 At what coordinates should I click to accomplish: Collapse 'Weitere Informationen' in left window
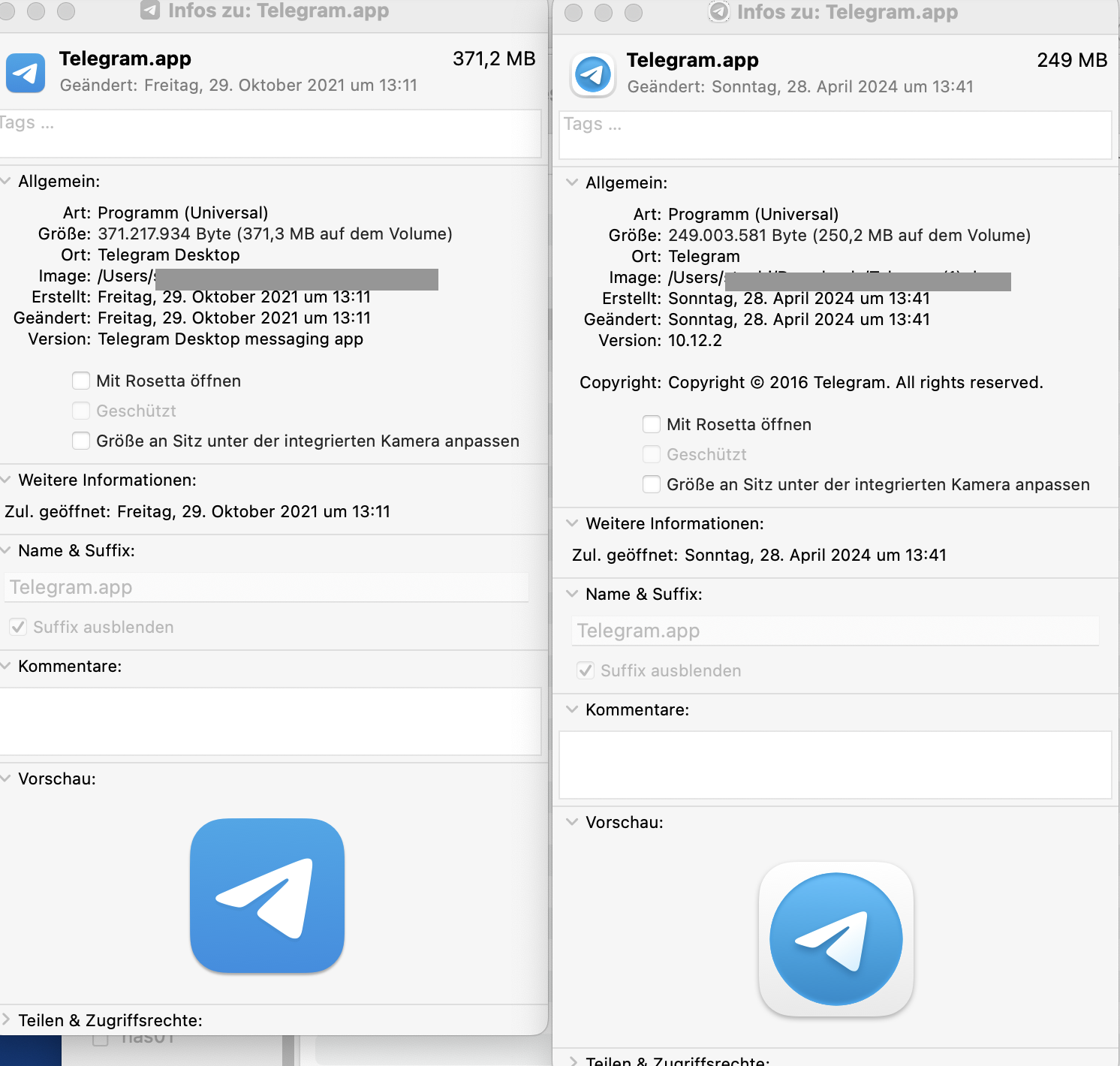5,480
